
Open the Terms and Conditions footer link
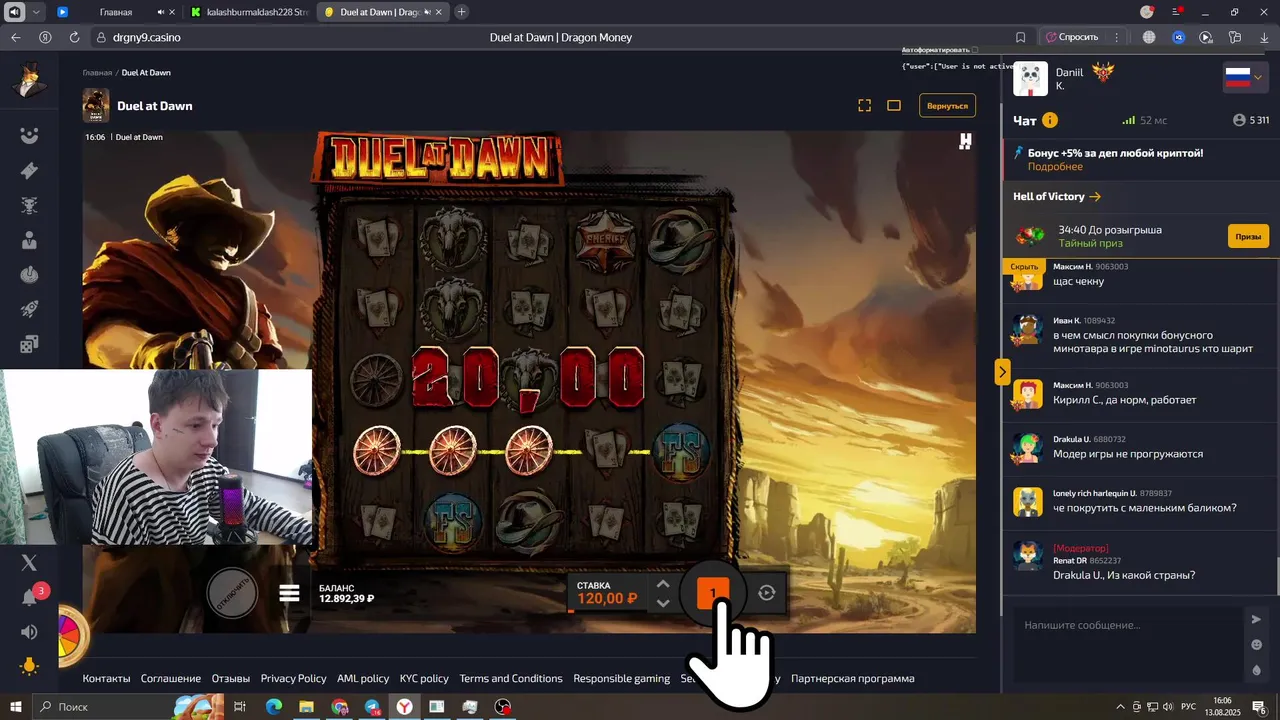point(511,678)
